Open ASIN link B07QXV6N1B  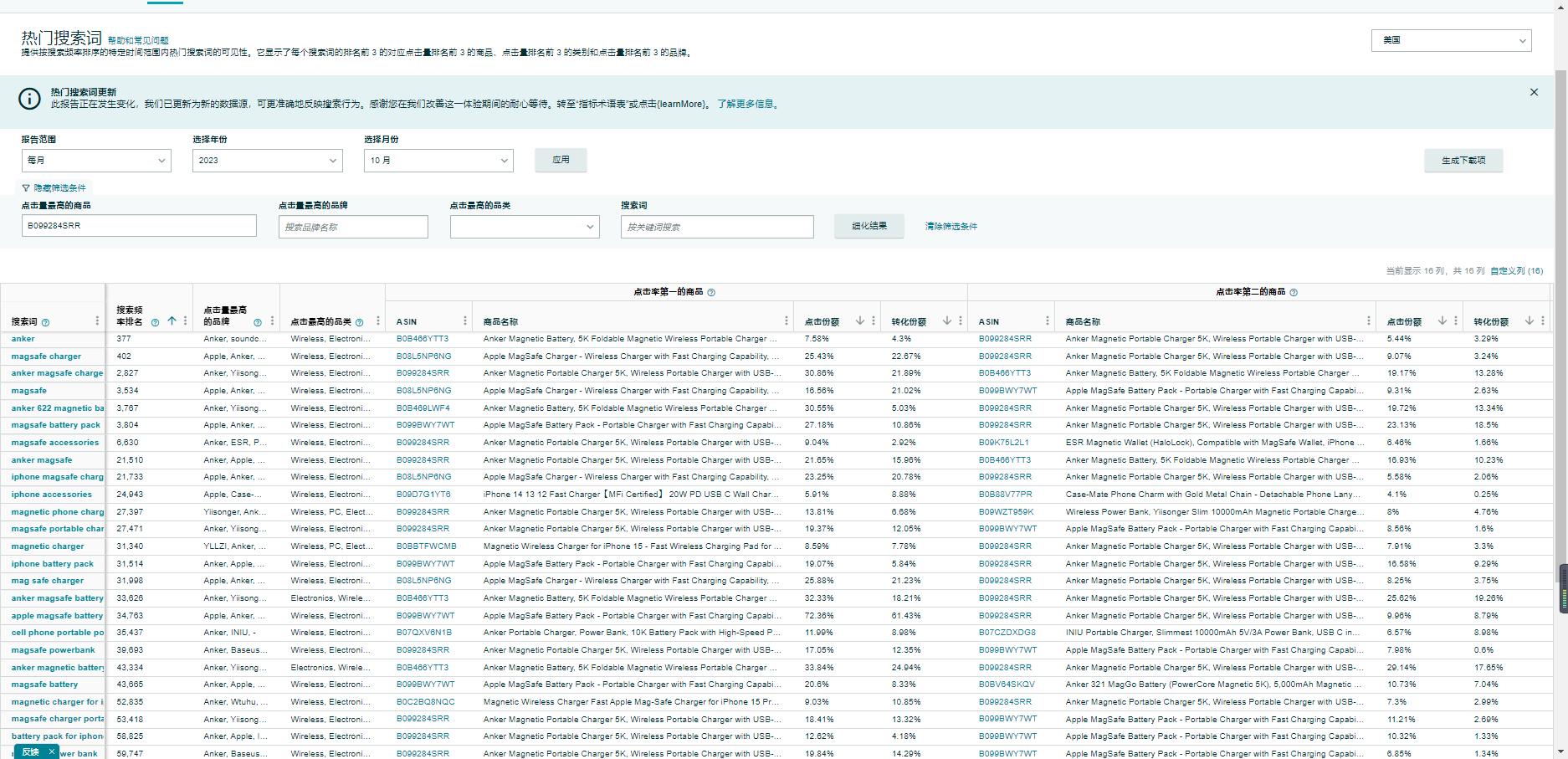point(424,633)
